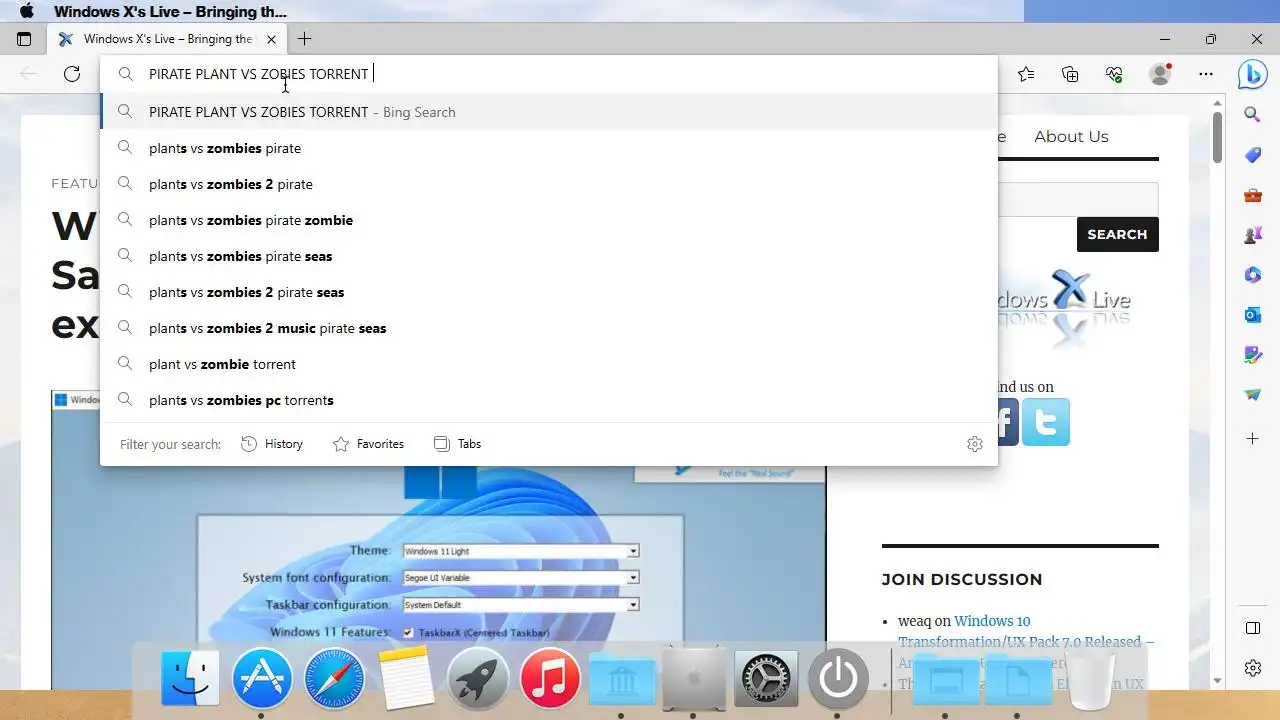
Task: Open the search suggestions settings gear
Action: coord(975,444)
